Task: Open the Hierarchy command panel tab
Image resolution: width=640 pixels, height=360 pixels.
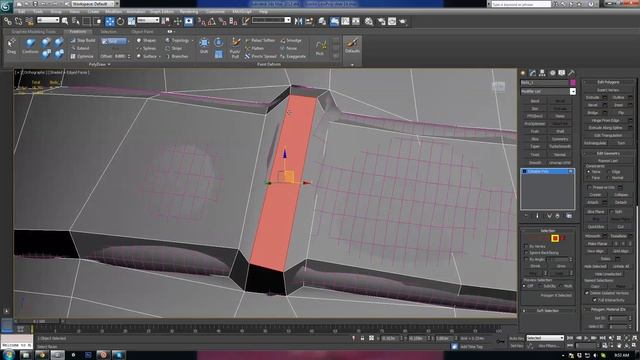Action: (542, 73)
